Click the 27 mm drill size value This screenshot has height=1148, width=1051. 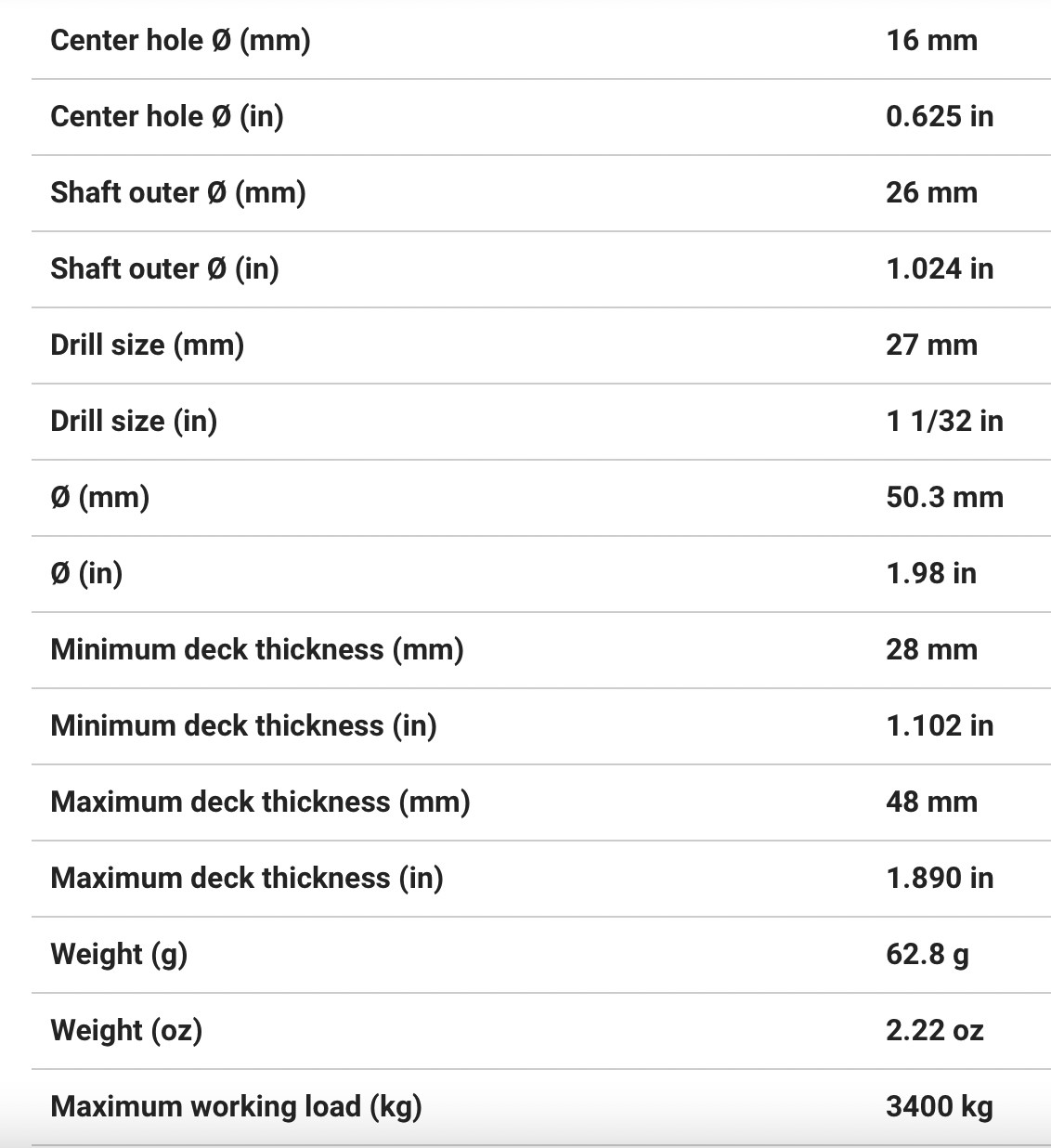tap(931, 346)
